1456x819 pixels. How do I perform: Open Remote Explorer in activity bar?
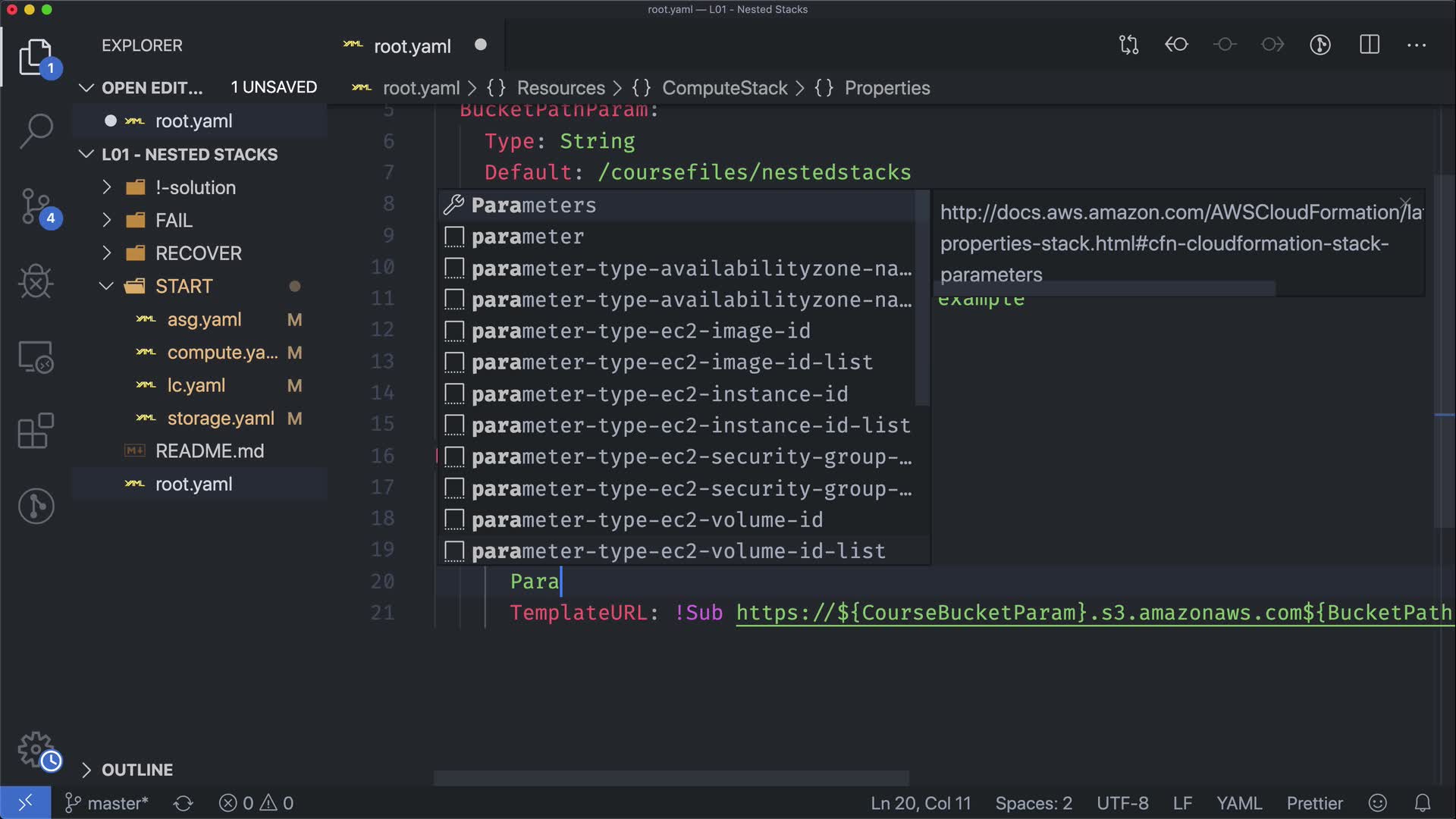point(36,356)
